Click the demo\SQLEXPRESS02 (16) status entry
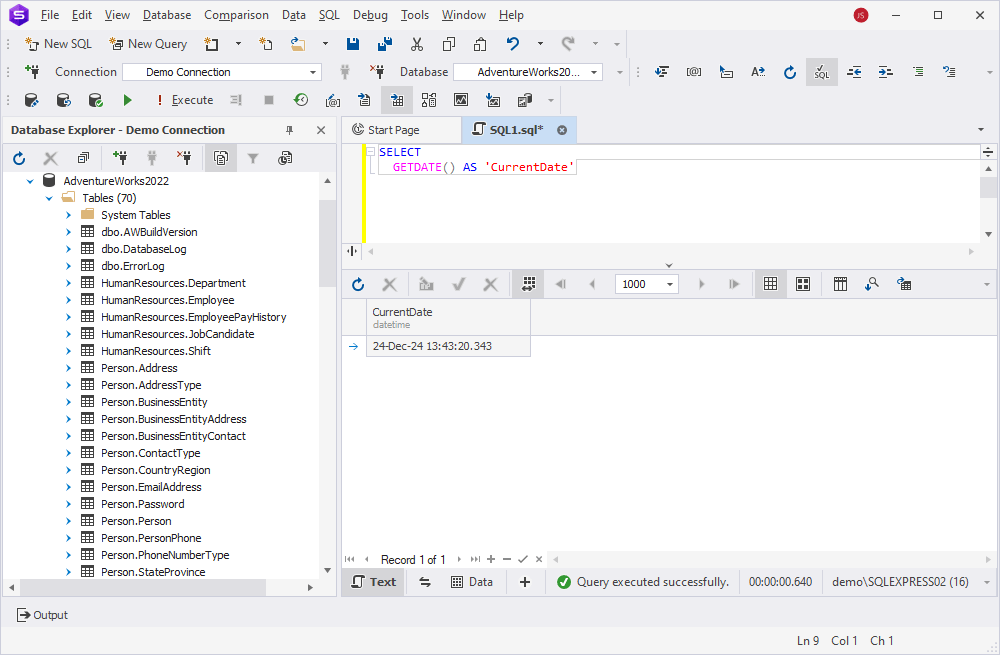Screen dimensions: 1000x655 click(x=900, y=582)
